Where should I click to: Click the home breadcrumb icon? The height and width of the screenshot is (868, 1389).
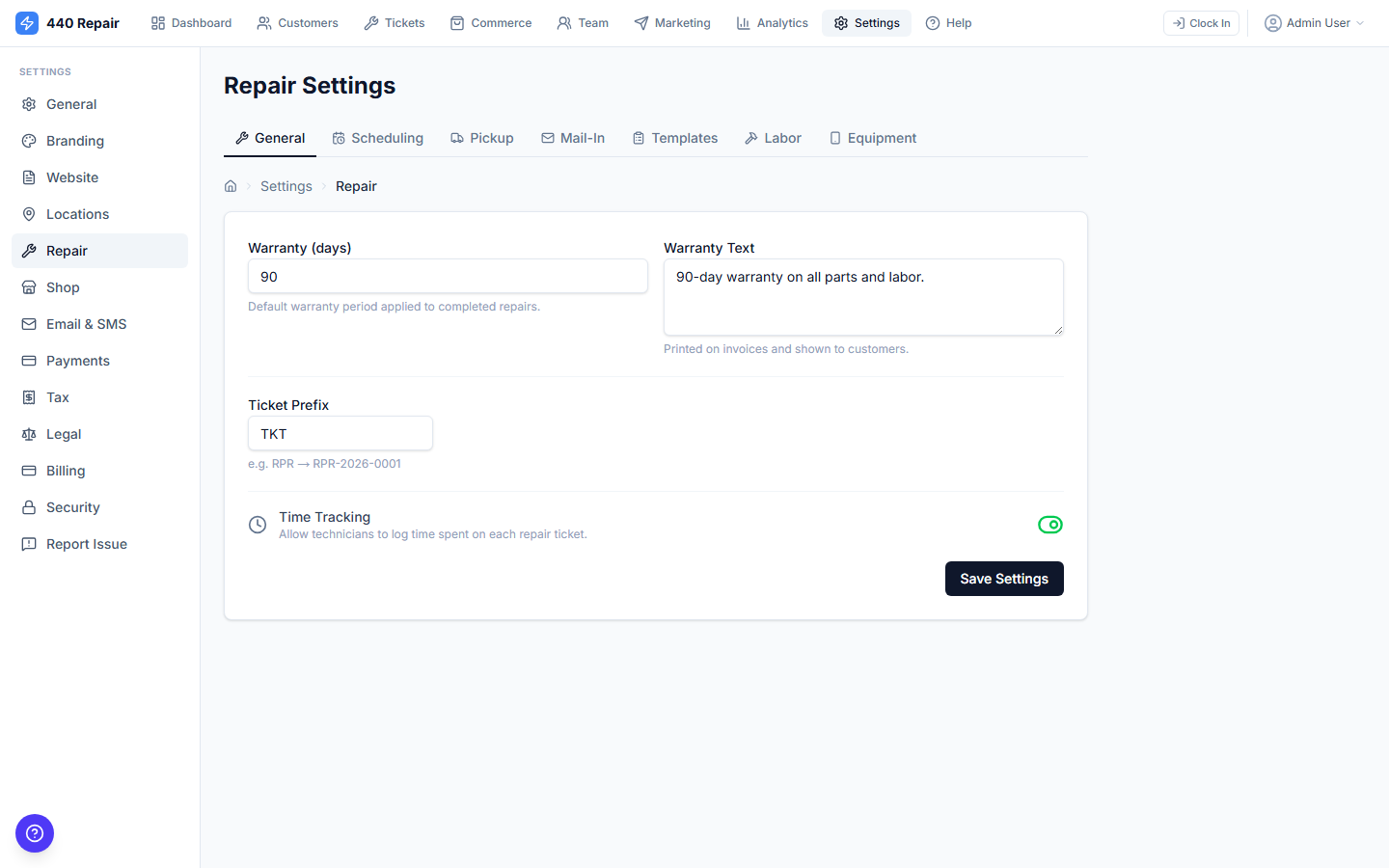click(230, 185)
